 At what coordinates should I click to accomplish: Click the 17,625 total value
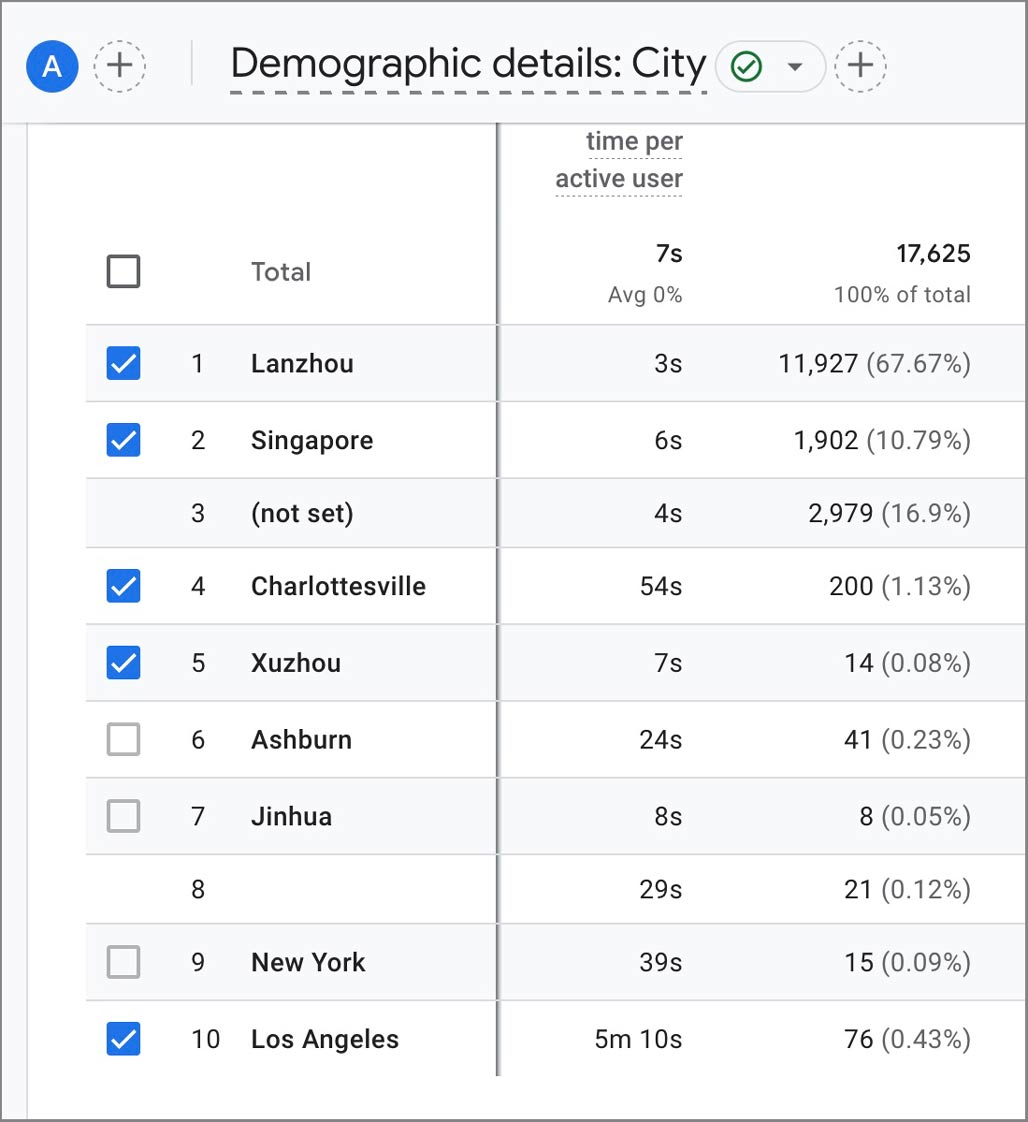point(933,254)
